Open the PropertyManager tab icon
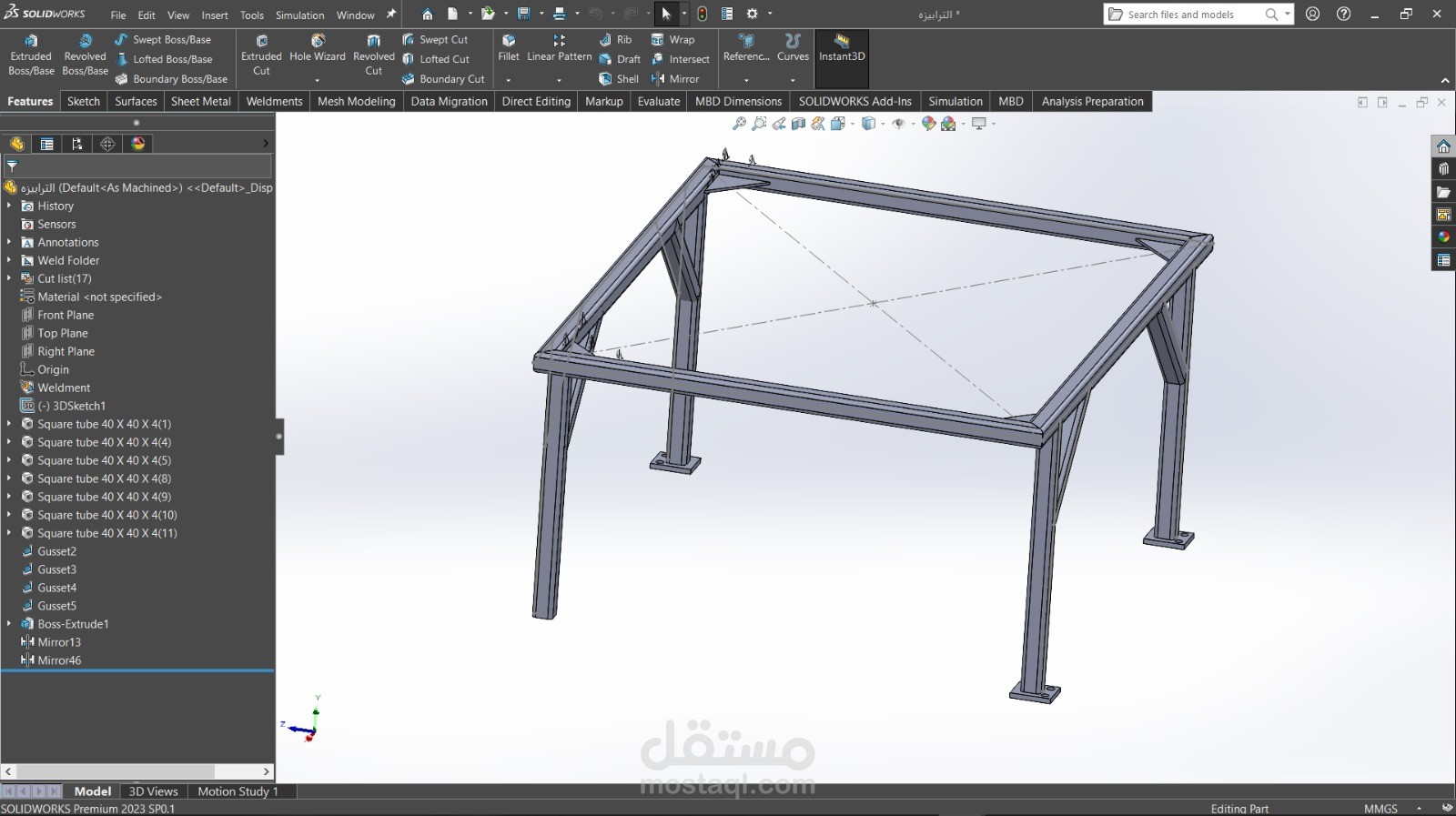The width and height of the screenshot is (1456, 816). pos(46,144)
